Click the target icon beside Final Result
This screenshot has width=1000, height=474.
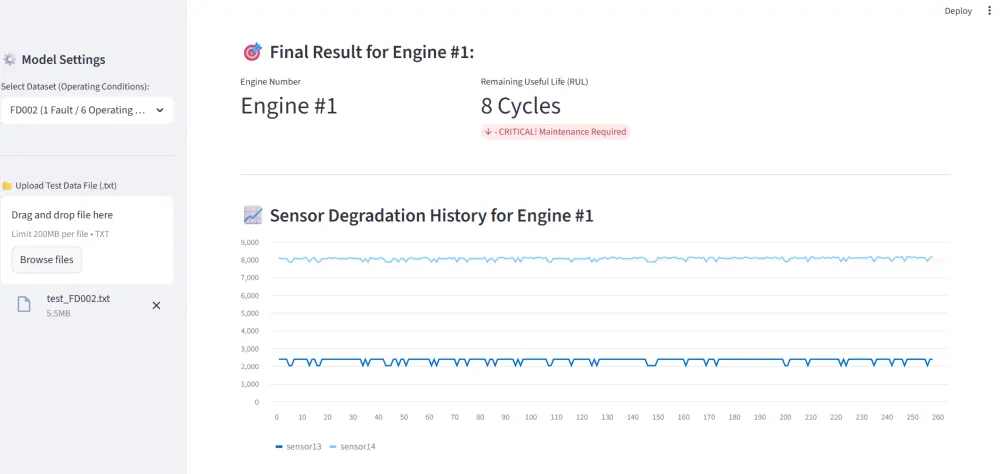pos(252,52)
